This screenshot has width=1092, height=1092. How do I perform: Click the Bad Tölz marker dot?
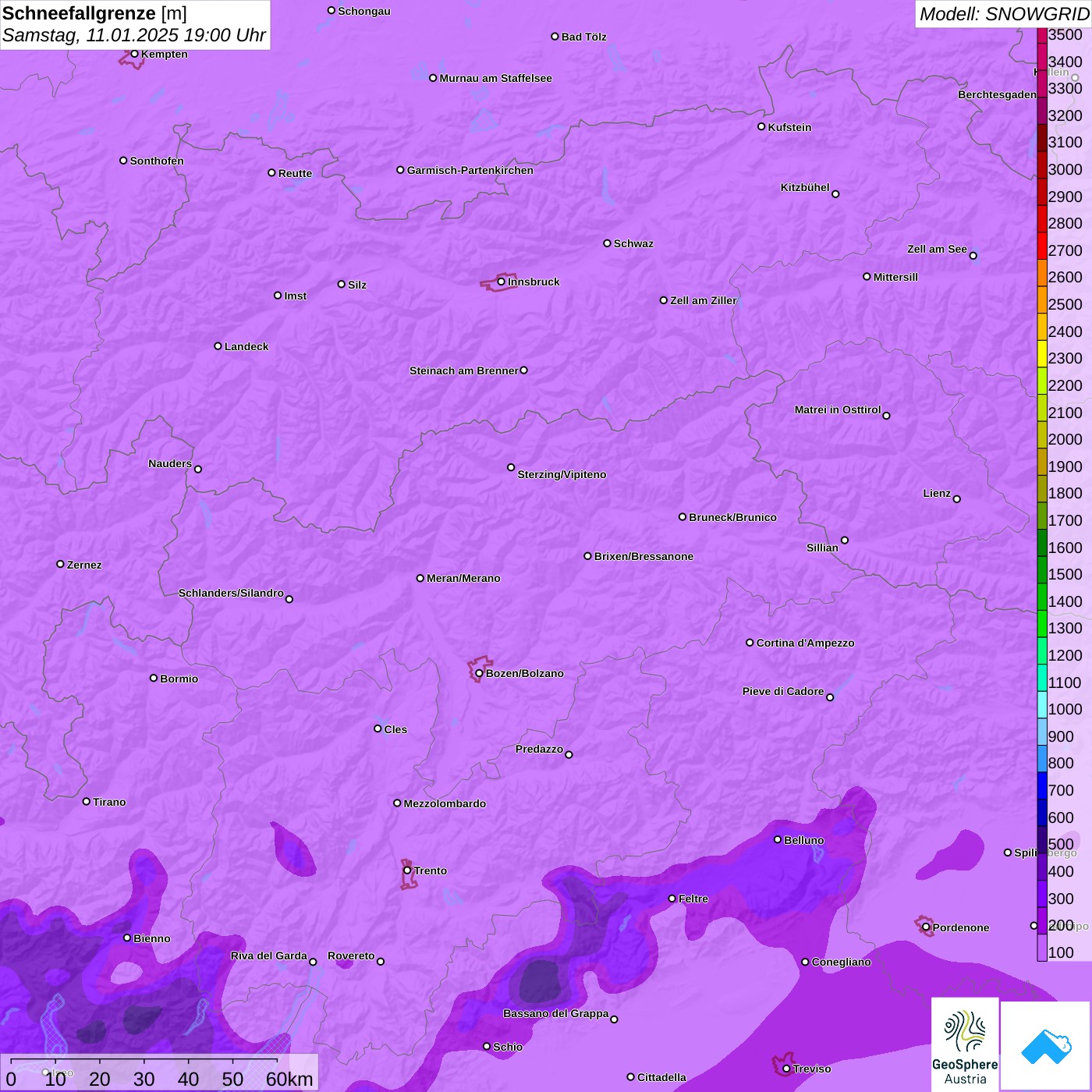click(555, 37)
